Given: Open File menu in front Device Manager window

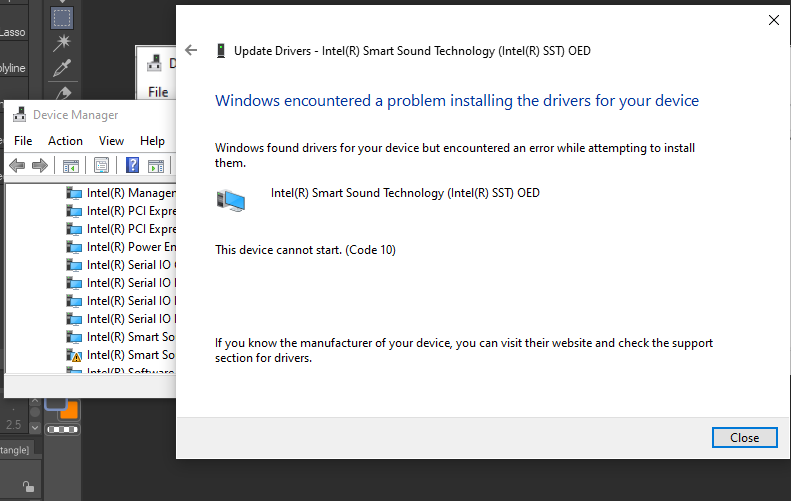Looking at the screenshot, I should tap(23, 141).
